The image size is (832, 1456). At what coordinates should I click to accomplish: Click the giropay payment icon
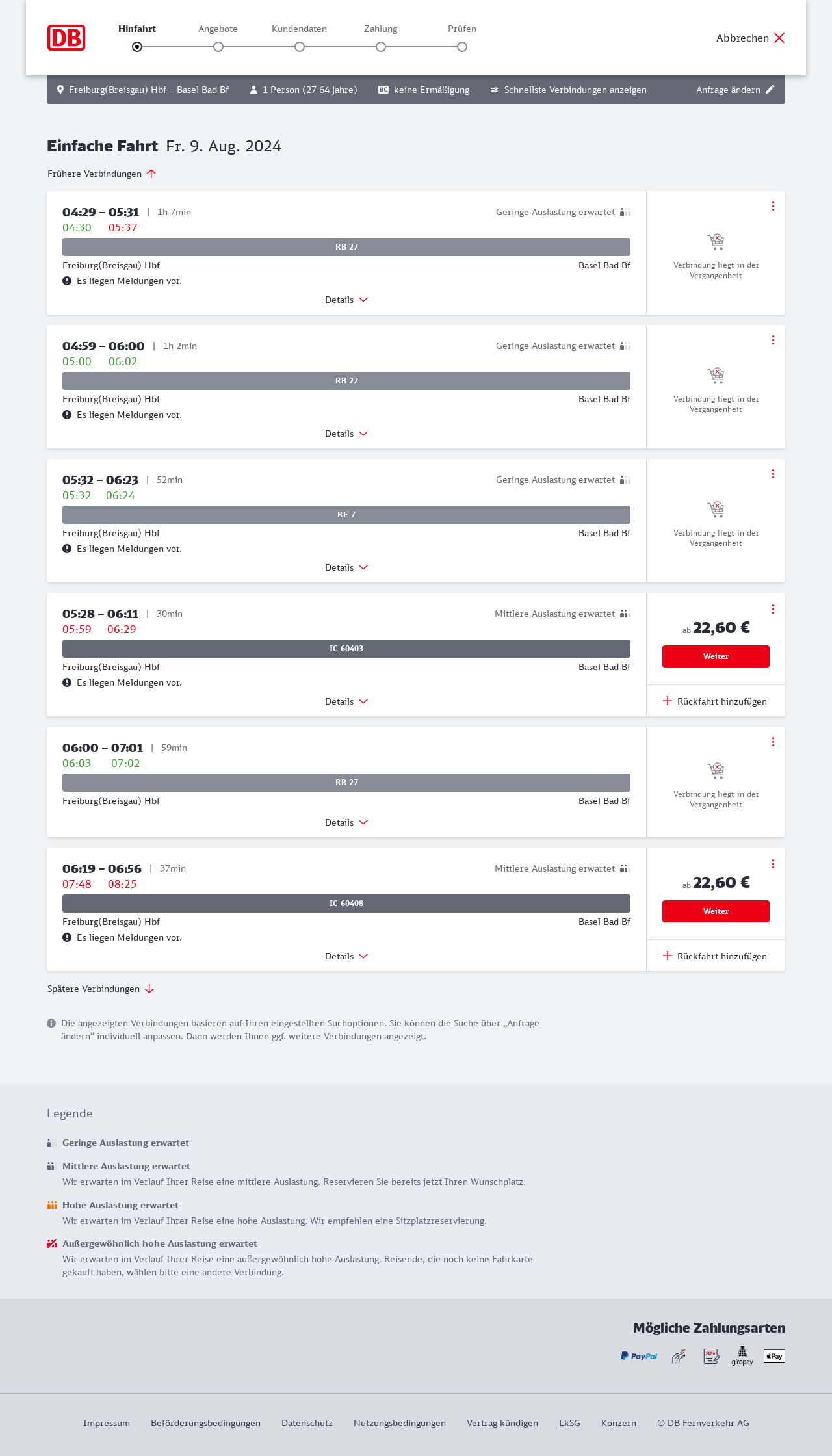pos(742,1356)
